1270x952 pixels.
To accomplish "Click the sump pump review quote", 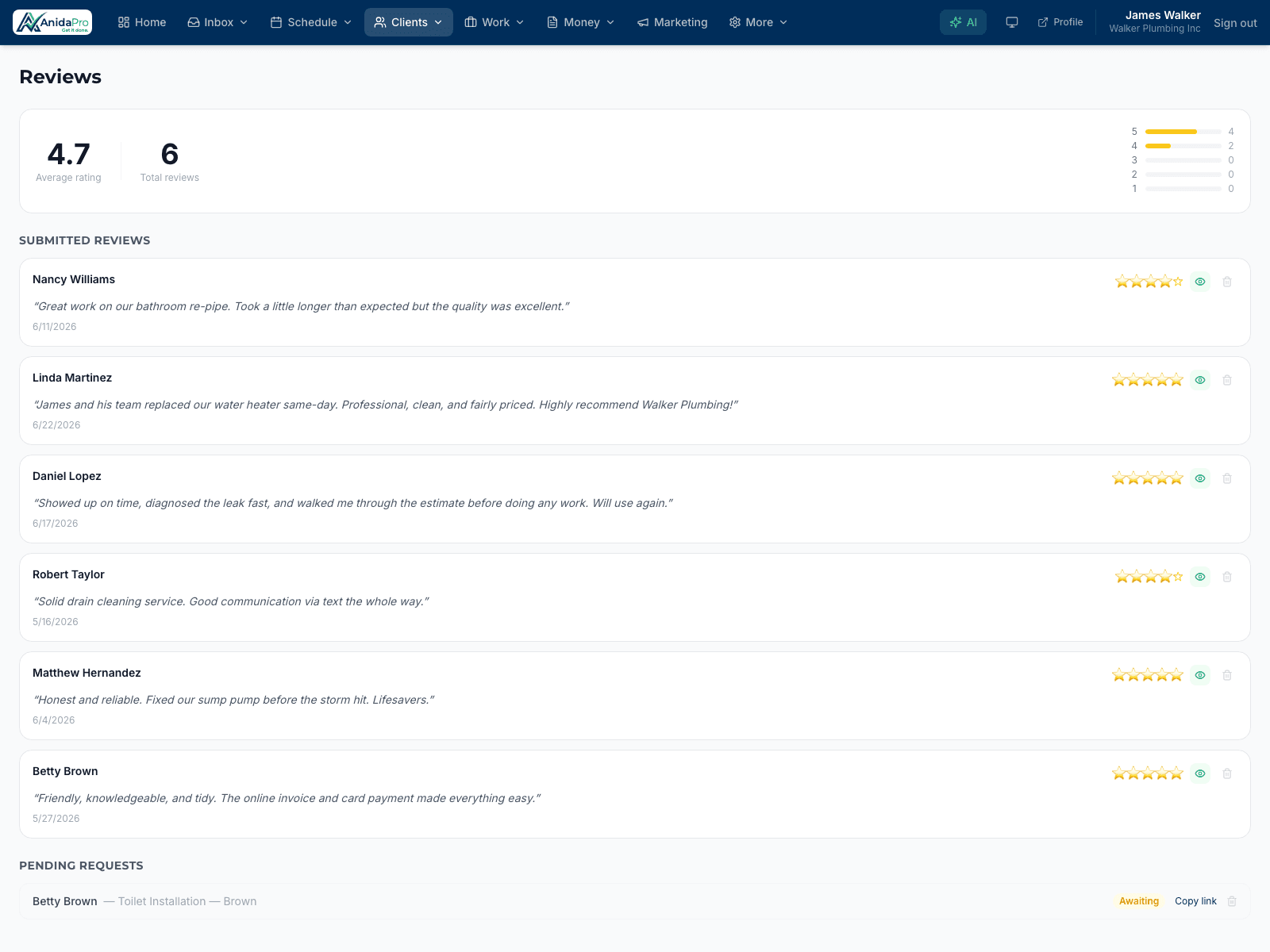I will [233, 700].
